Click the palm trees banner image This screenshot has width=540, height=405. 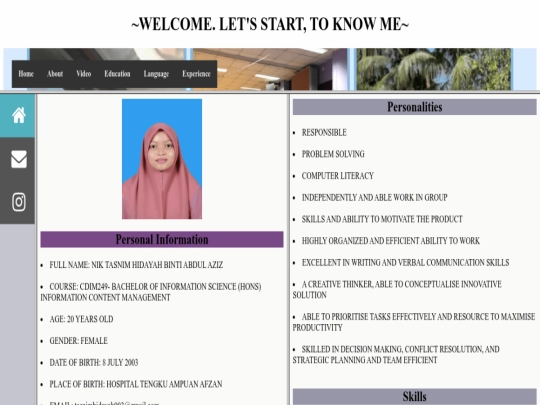point(434,69)
